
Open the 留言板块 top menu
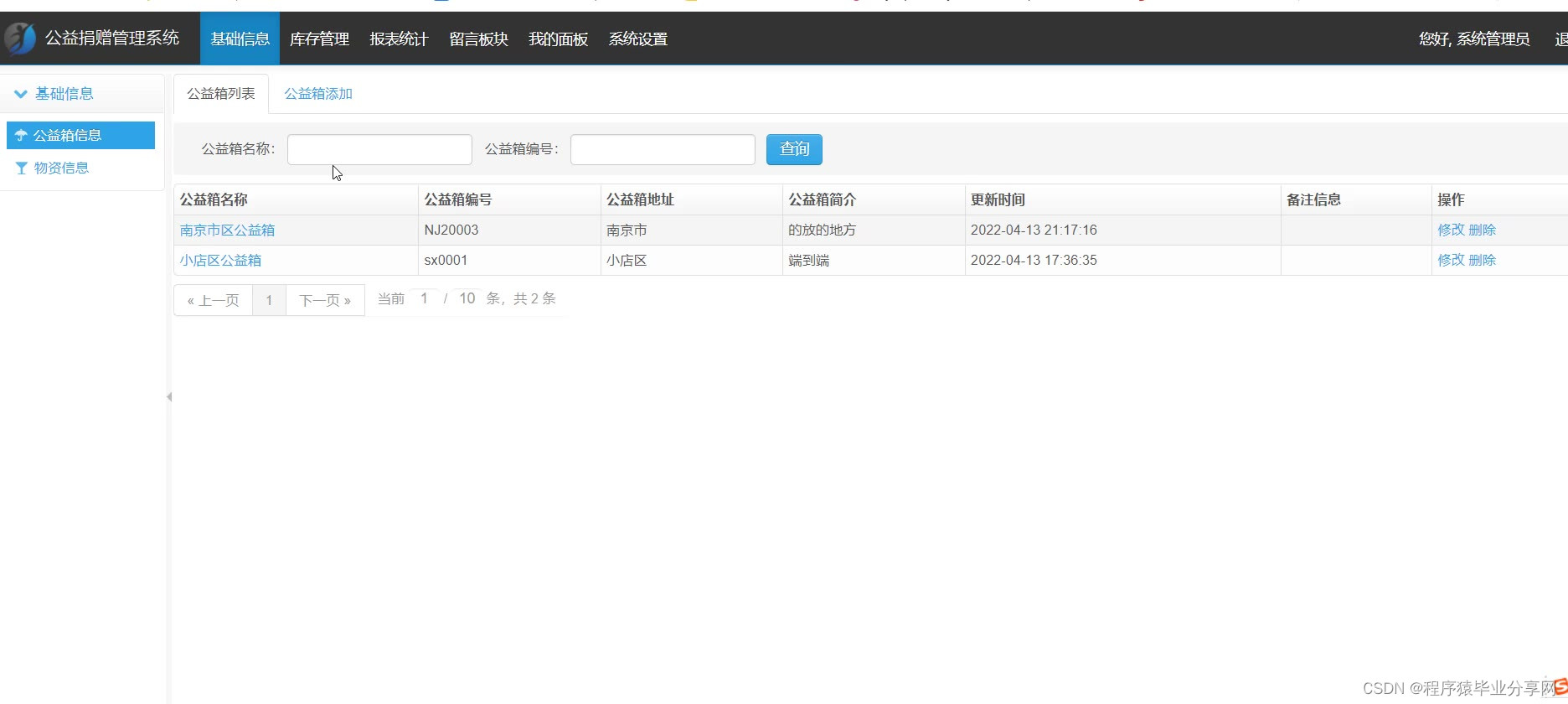478,39
